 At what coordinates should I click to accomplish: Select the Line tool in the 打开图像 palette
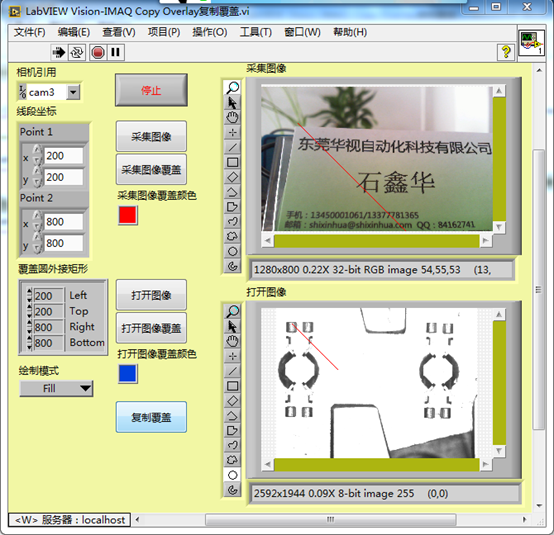[232, 371]
